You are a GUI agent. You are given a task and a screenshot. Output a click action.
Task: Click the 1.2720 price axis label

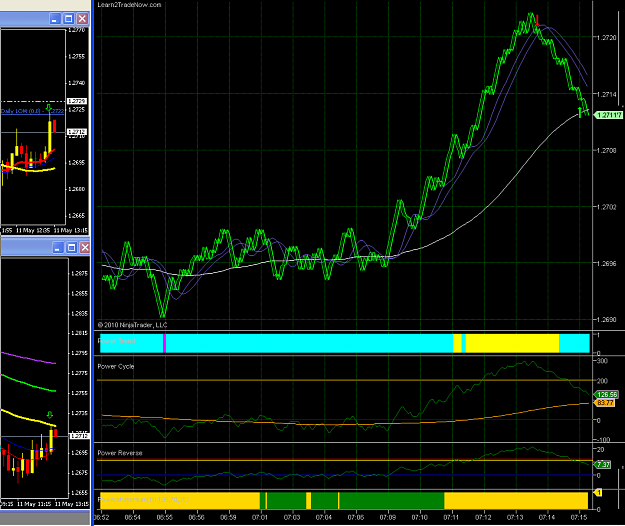[x=607, y=37]
